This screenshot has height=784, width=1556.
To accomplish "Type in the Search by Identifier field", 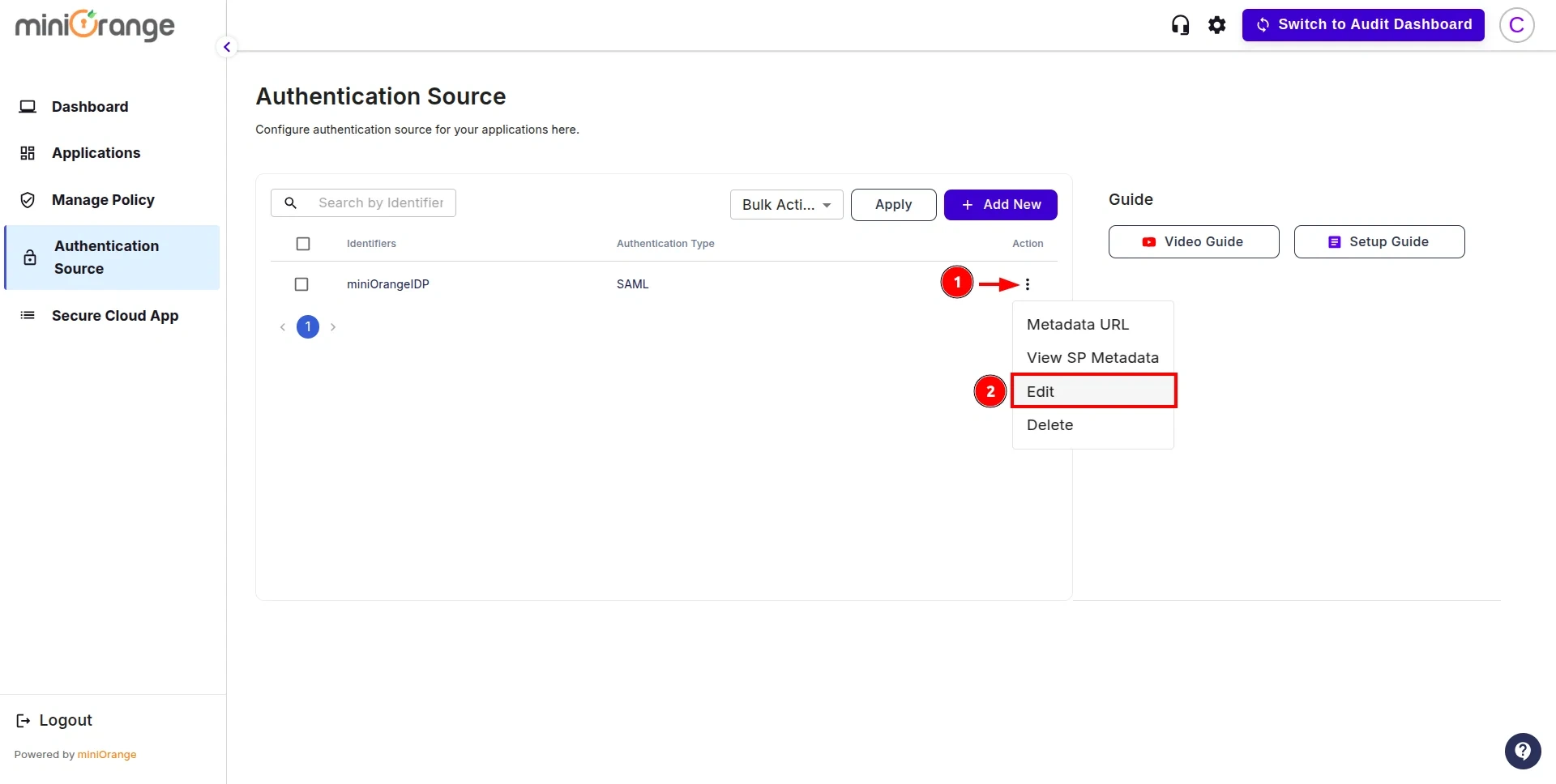I will 381,202.
